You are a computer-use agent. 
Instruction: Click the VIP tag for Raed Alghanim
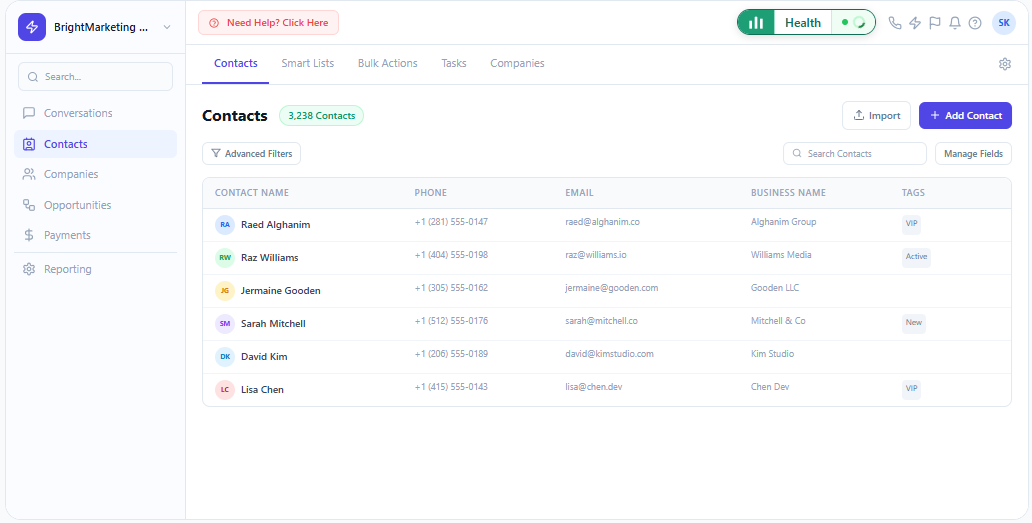pyautogui.click(x=911, y=224)
